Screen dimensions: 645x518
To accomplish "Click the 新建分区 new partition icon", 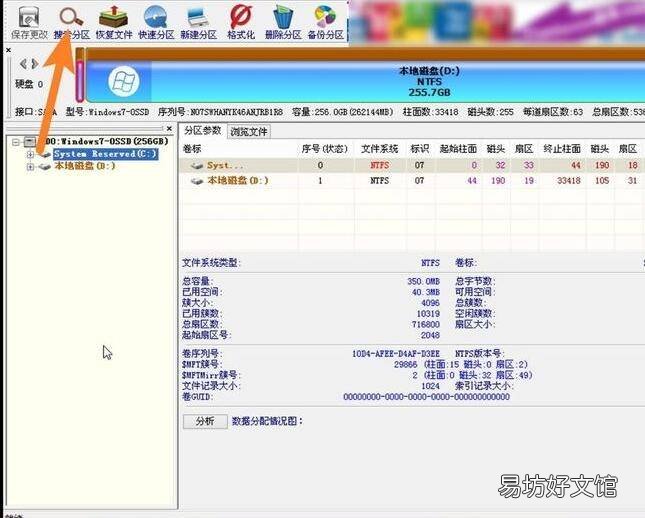I will [x=199, y=22].
